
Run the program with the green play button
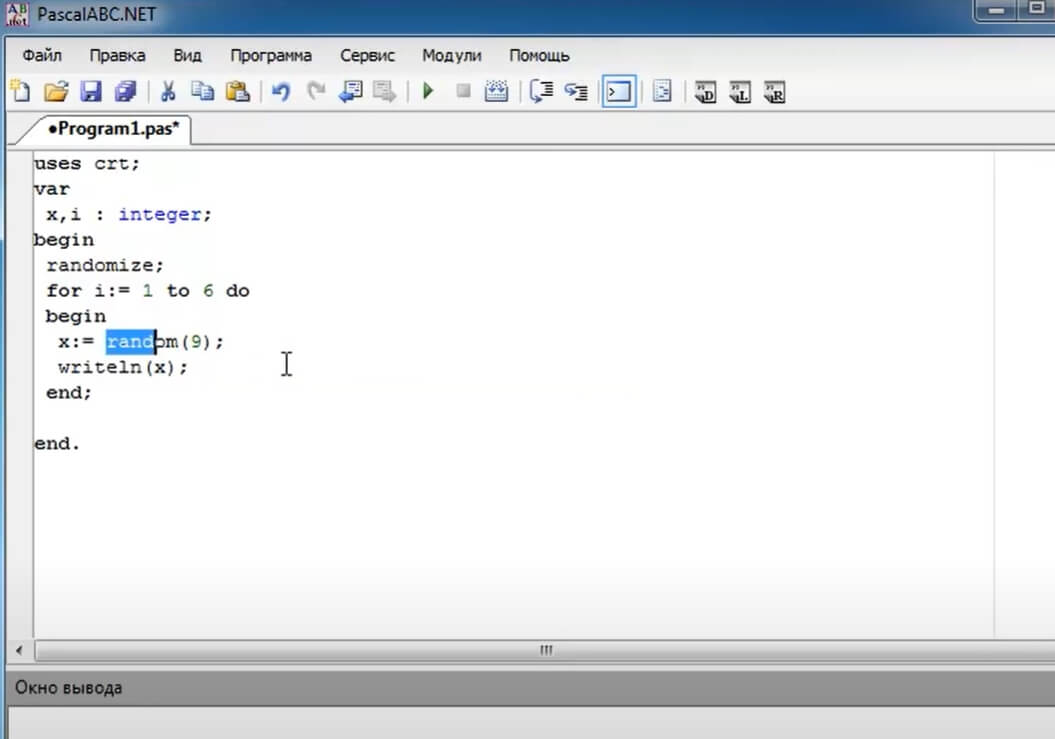tap(428, 92)
